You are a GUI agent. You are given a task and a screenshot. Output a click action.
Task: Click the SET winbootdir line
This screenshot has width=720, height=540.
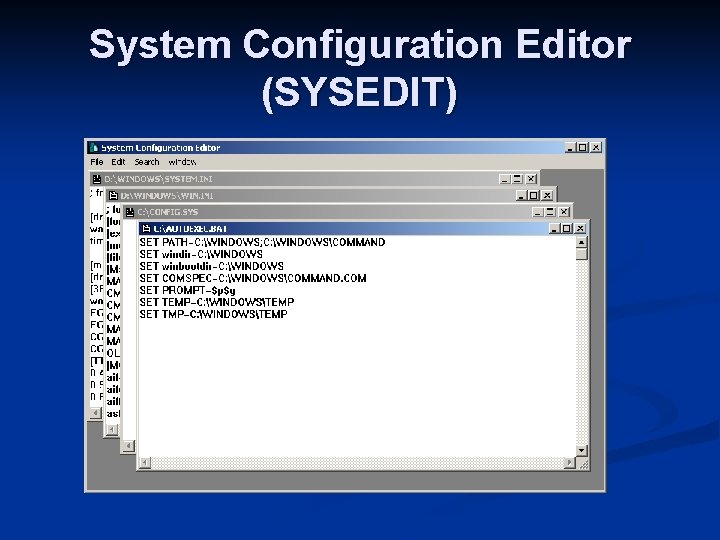point(212,266)
